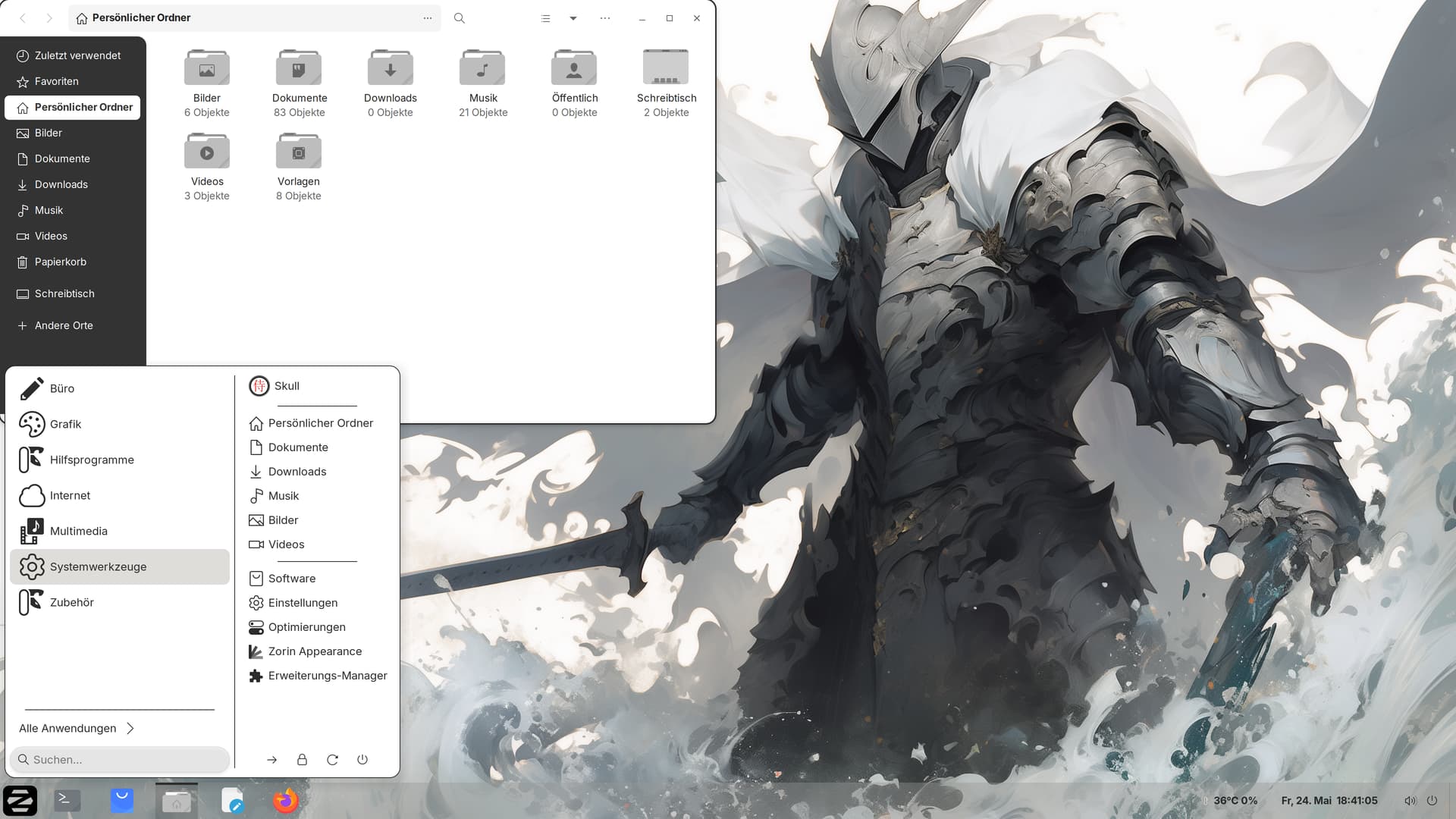Image resolution: width=1456 pixels, height=819 pixels.
Task: Open the Internet category in app menu
Action: [x=120, y=495]
